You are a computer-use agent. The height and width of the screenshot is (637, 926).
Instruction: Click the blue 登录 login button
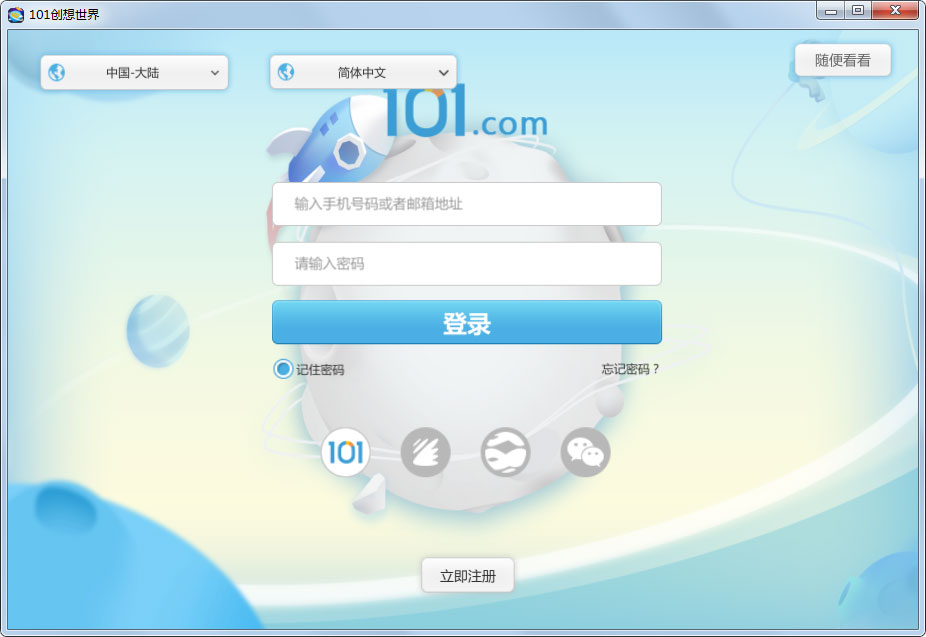coord(467,322)
